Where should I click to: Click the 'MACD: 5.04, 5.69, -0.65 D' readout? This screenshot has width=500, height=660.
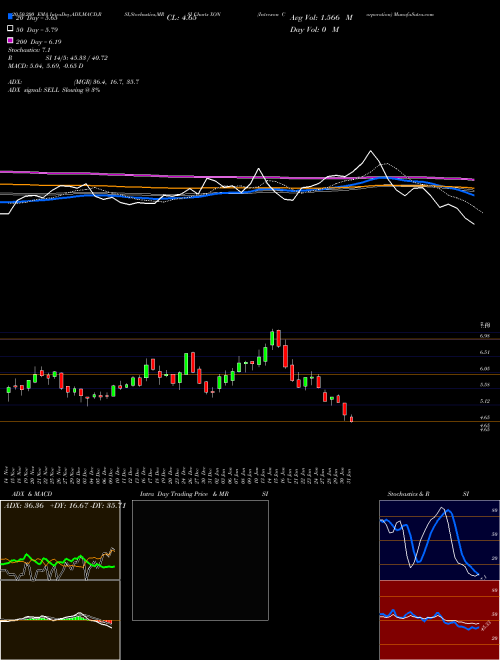click(x=45, y=66)
